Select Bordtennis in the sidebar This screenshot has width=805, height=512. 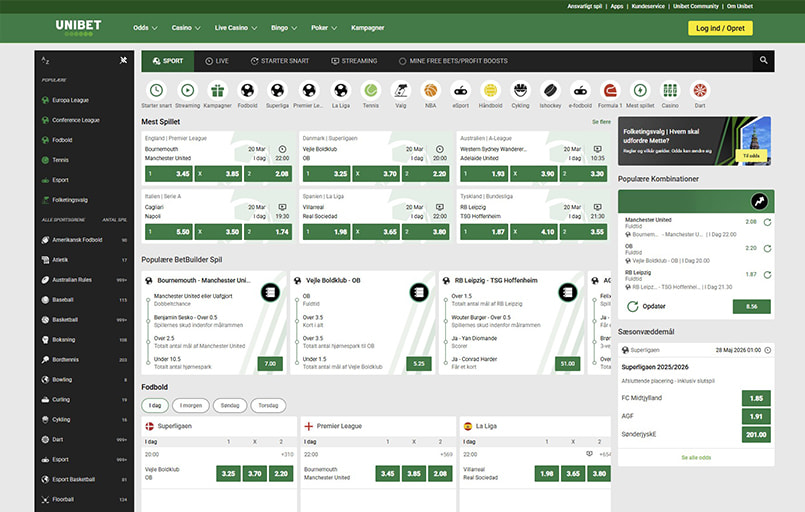(x=85, y=359)
